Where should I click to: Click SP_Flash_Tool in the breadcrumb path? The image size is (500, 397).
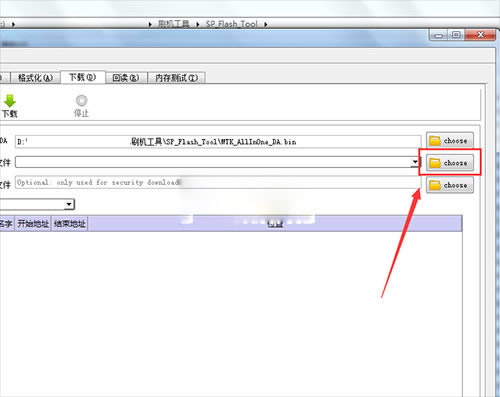(231, 24)
